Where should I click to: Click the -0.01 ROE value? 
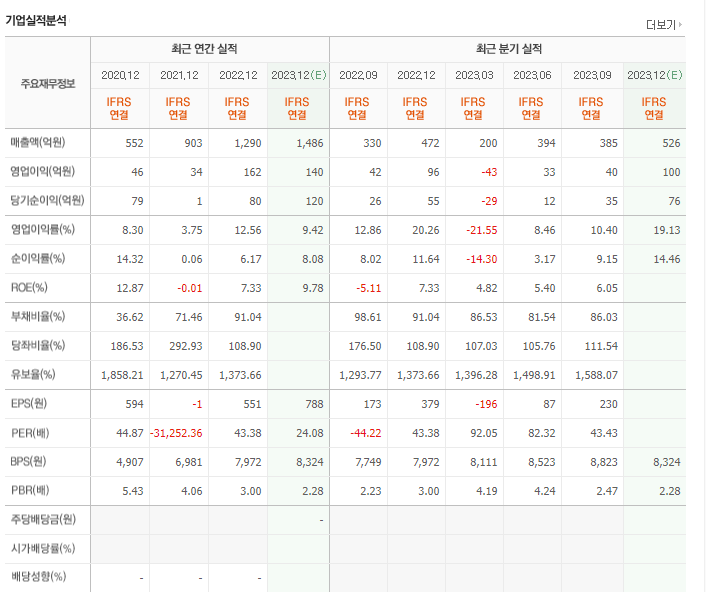[190, 288]
